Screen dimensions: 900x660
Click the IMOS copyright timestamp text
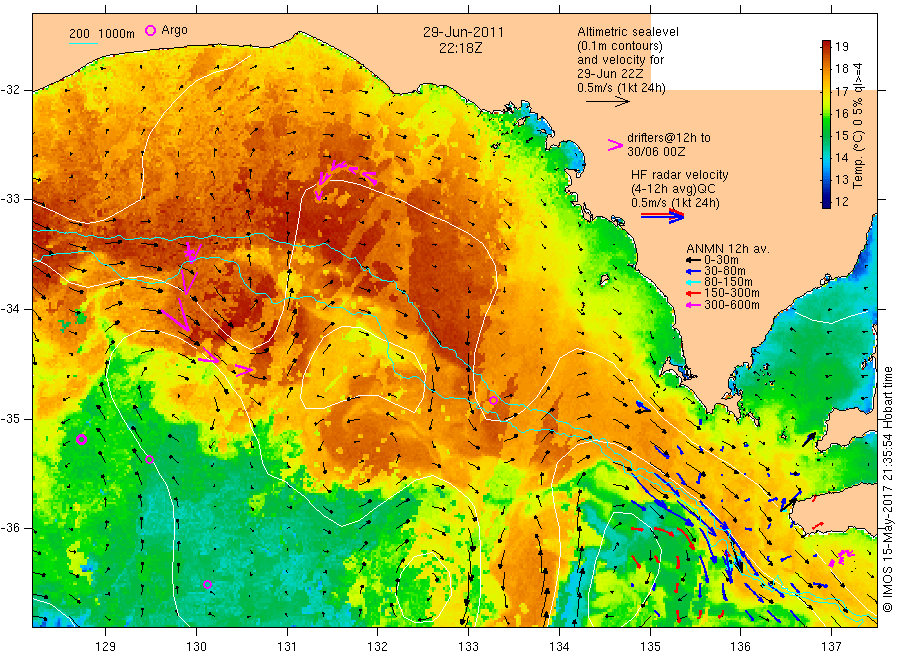coord(887,489)
